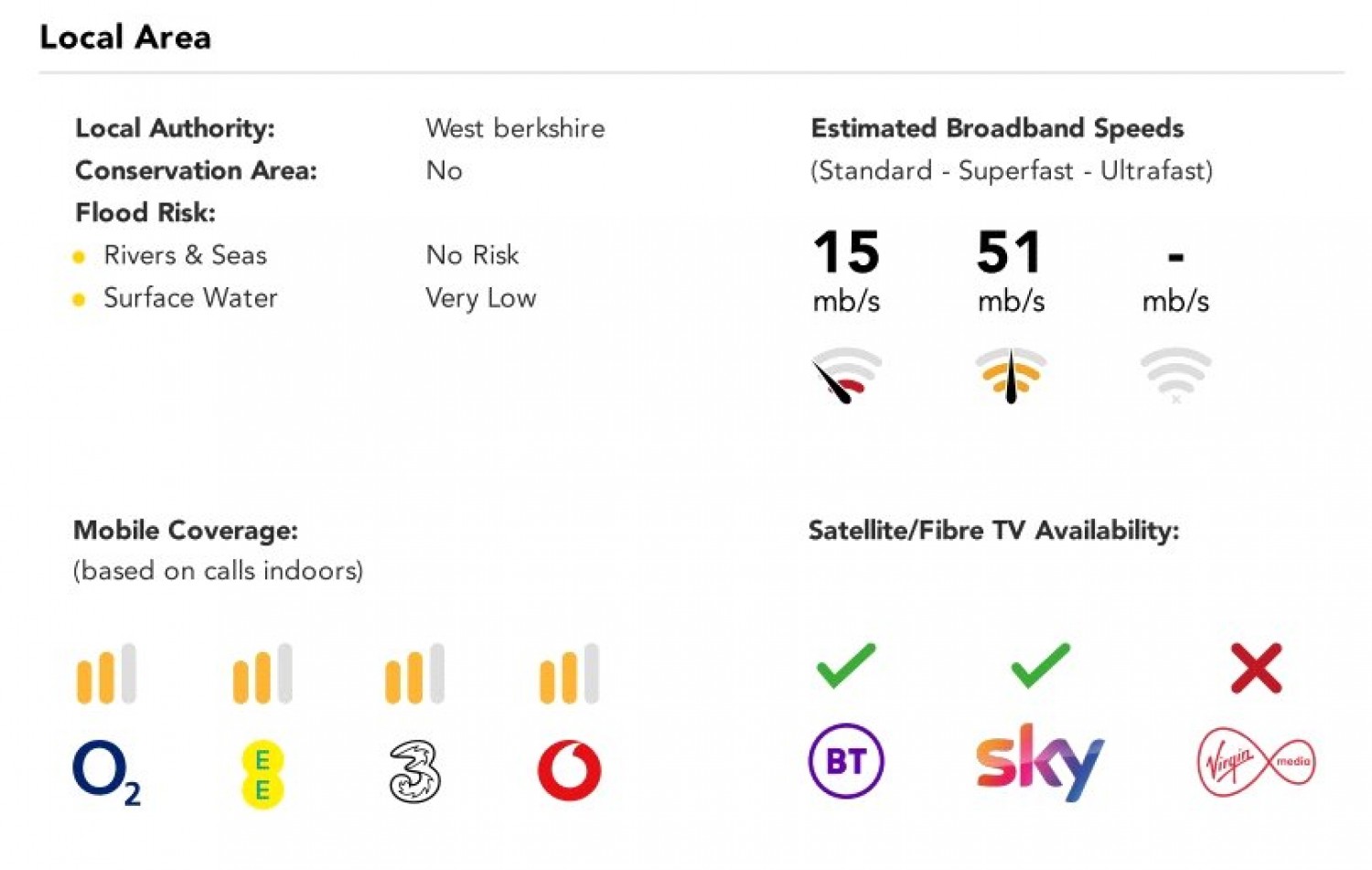Click the green checkmark above BT
This screenshot has width=1372, height=870.
pos(846,665)
